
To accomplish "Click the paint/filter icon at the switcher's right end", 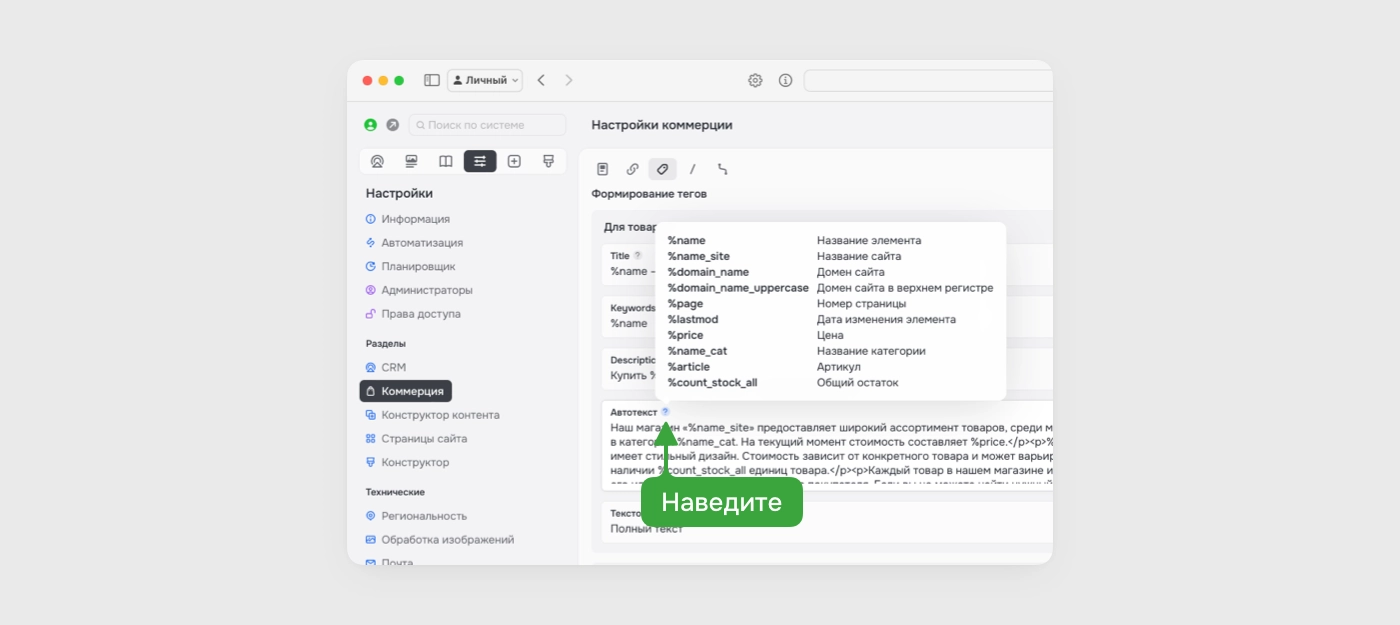I will coord(548,160).
